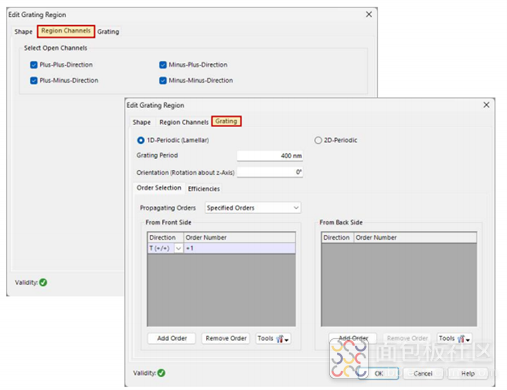Screen dimensions: 507x390
Task: Choose 1D-Periodic (Lamellar) radio button
Action: (141, 140)
